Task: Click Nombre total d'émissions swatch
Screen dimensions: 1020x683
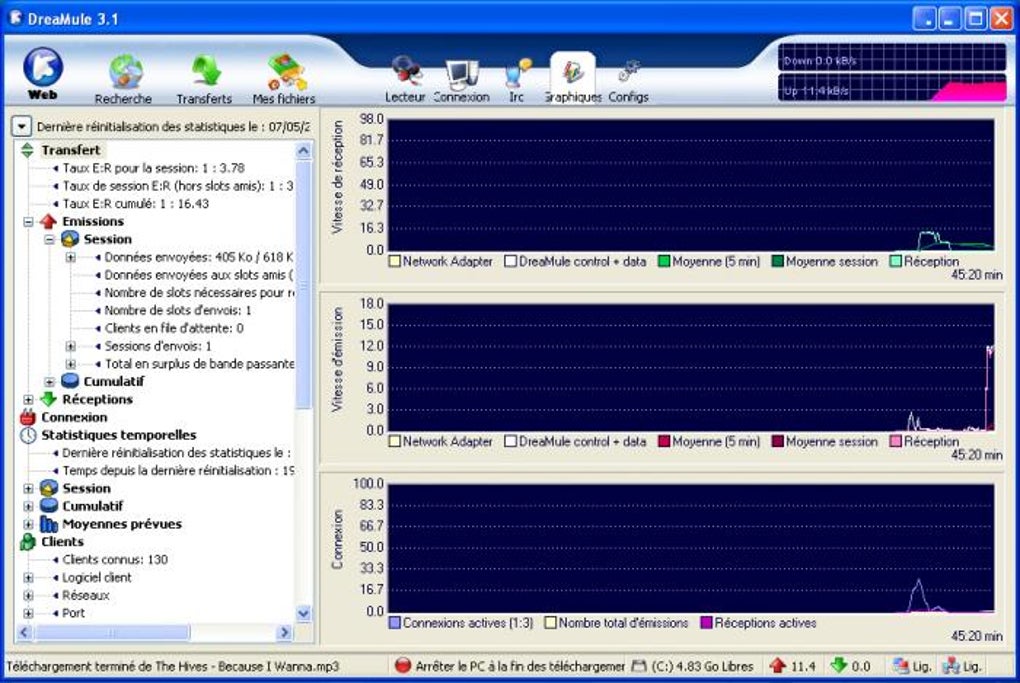Action: point(550,623)
